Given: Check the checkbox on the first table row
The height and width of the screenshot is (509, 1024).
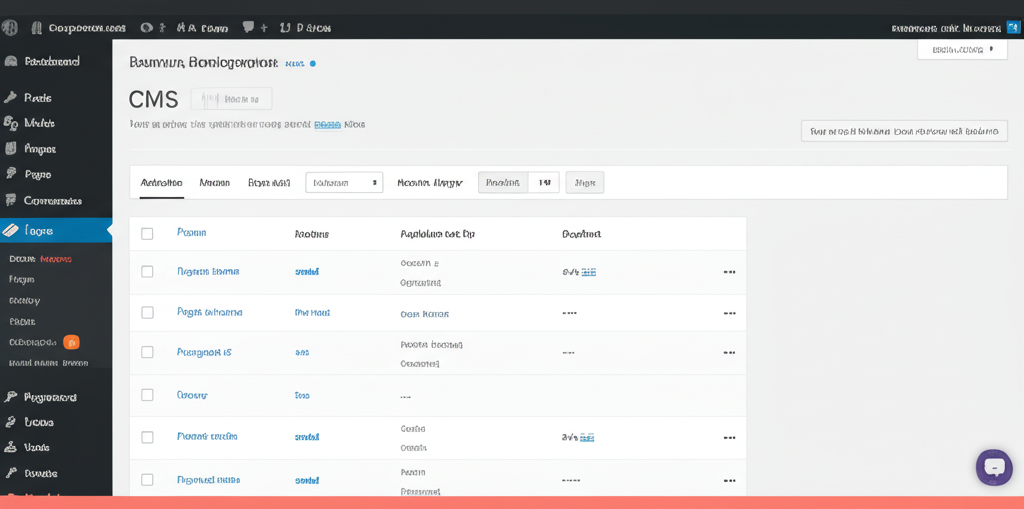Looking at the screenshot, I should (147, 271).
